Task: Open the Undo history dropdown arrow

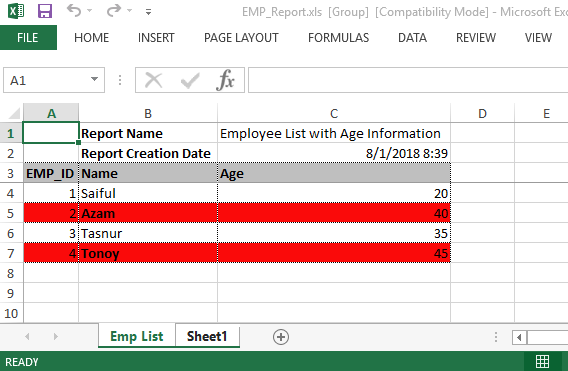Action: pos(89,11)
